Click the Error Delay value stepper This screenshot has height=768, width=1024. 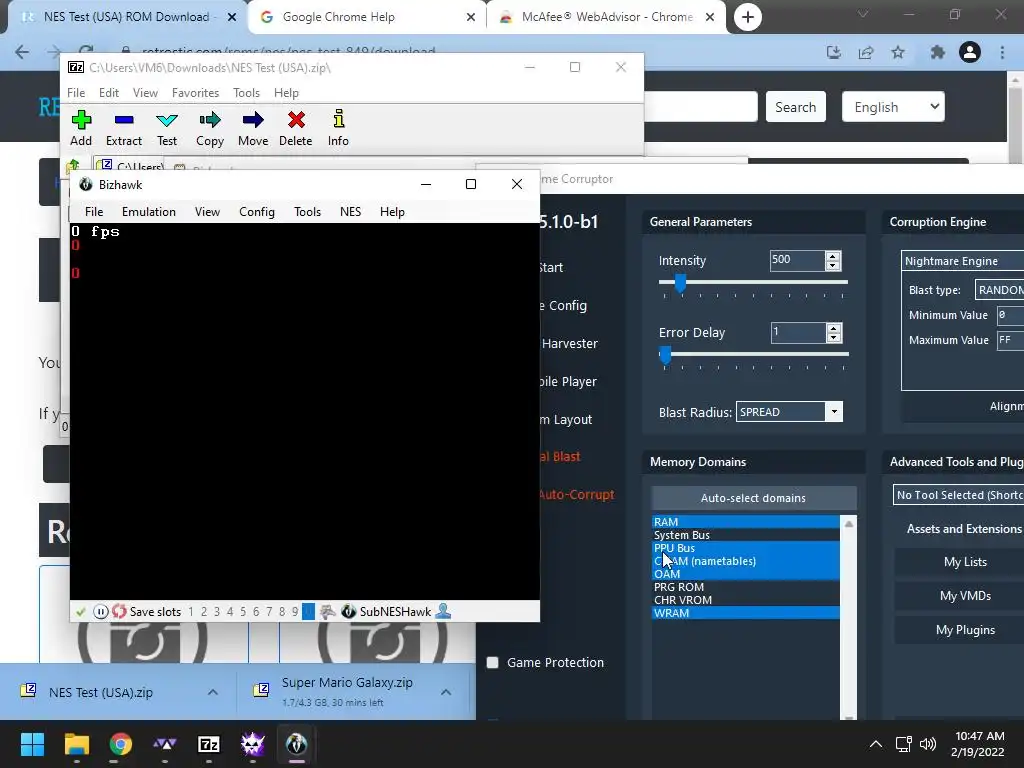pos(833,333)
